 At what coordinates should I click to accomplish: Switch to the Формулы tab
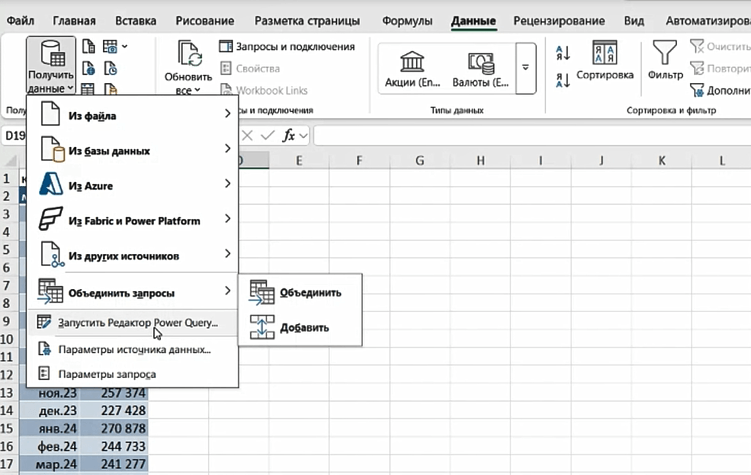[407, 21]
